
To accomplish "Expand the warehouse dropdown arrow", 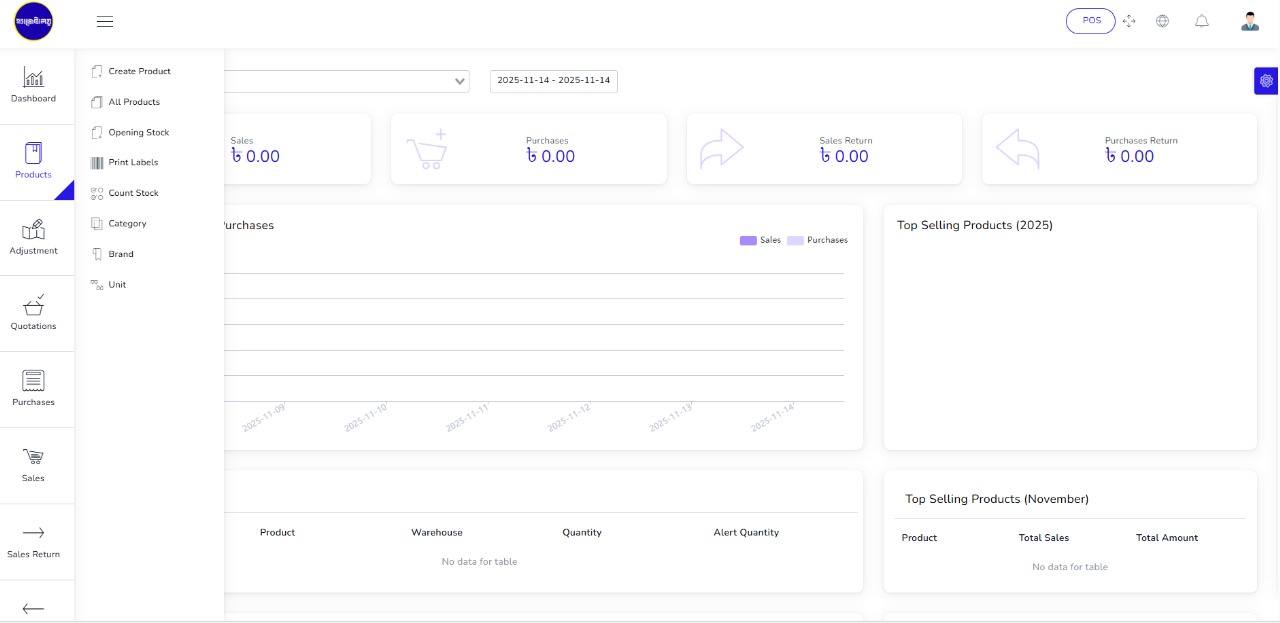I will pyautogui.click(x=460, y=81).
